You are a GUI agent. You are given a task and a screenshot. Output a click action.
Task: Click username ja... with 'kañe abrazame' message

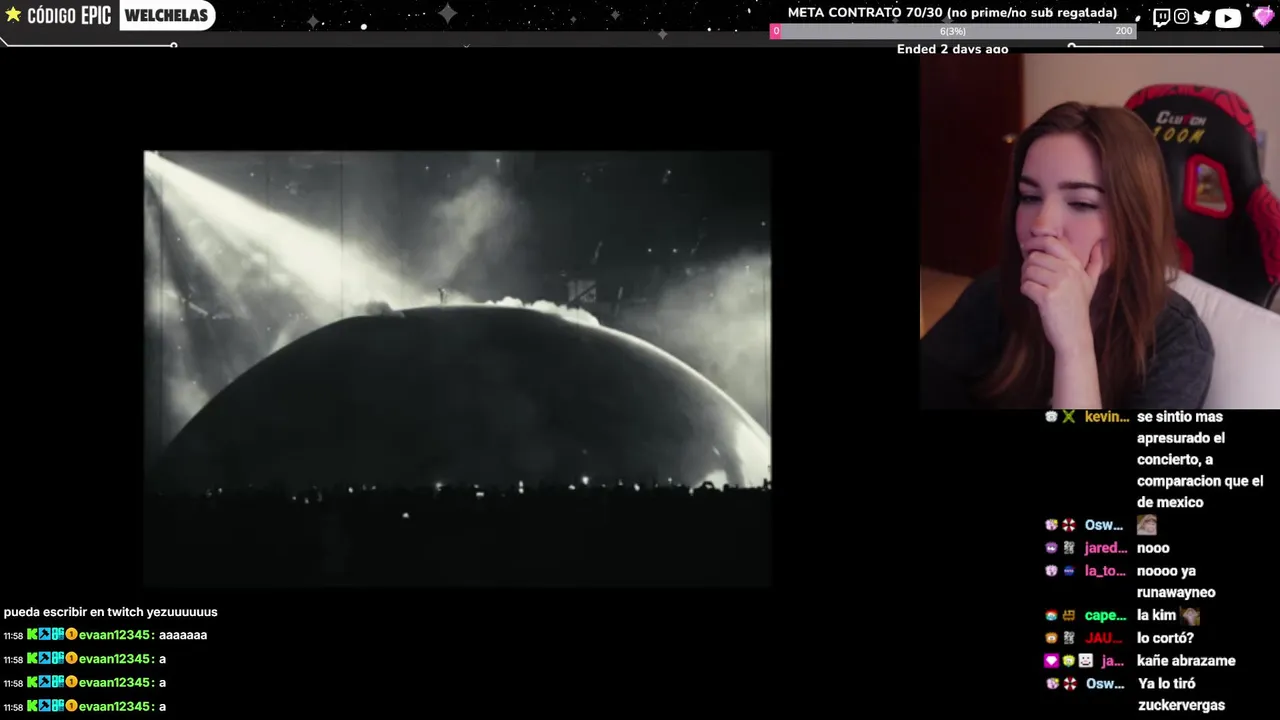tap(1112, 661)
